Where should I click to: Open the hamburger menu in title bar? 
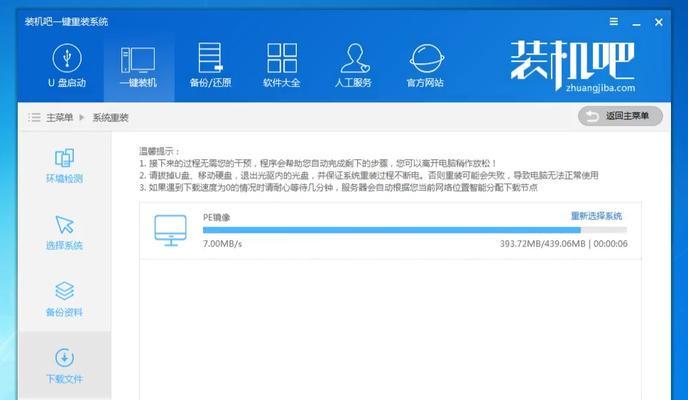[614, 21]
